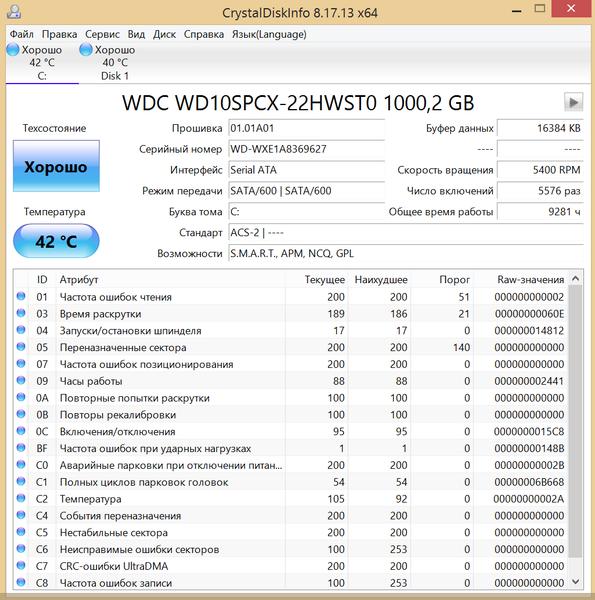Click the power on hours field 9281 ч
Image resolution: width=595 pixels, height=600 pixels.
(x=540, y=212)
